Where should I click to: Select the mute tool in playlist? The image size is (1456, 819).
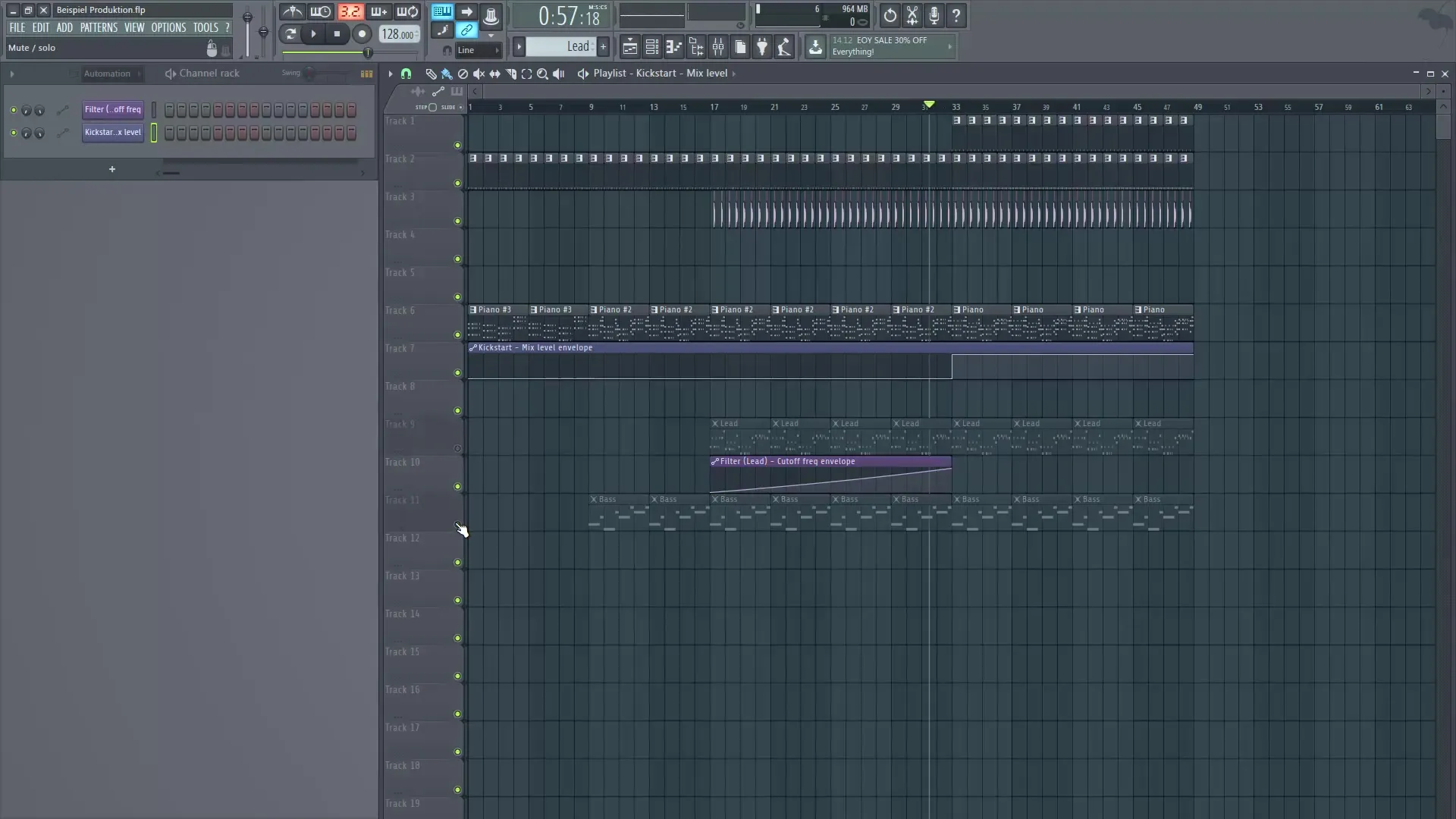[x=479, y=74]
